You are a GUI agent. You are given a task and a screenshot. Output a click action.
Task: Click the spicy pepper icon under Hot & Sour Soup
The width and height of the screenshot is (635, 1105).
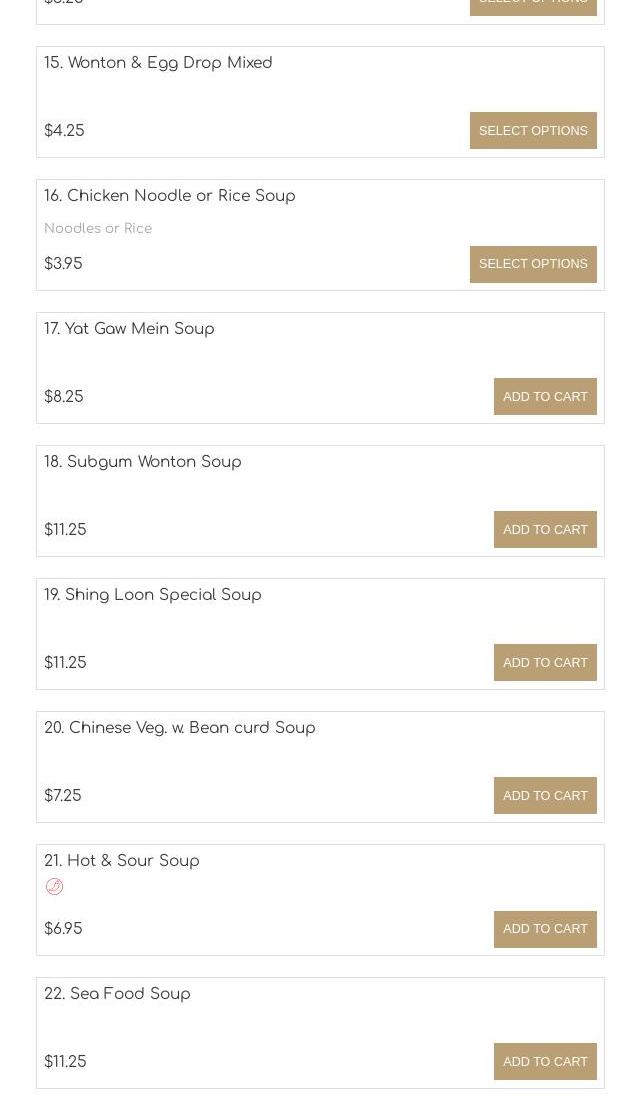54,887
